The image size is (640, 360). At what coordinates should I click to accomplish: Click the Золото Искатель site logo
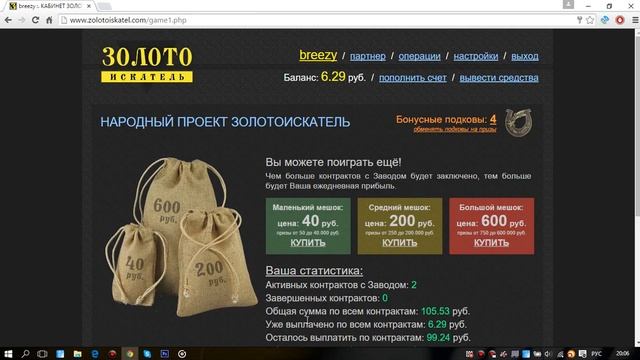[x=147, y=64]
